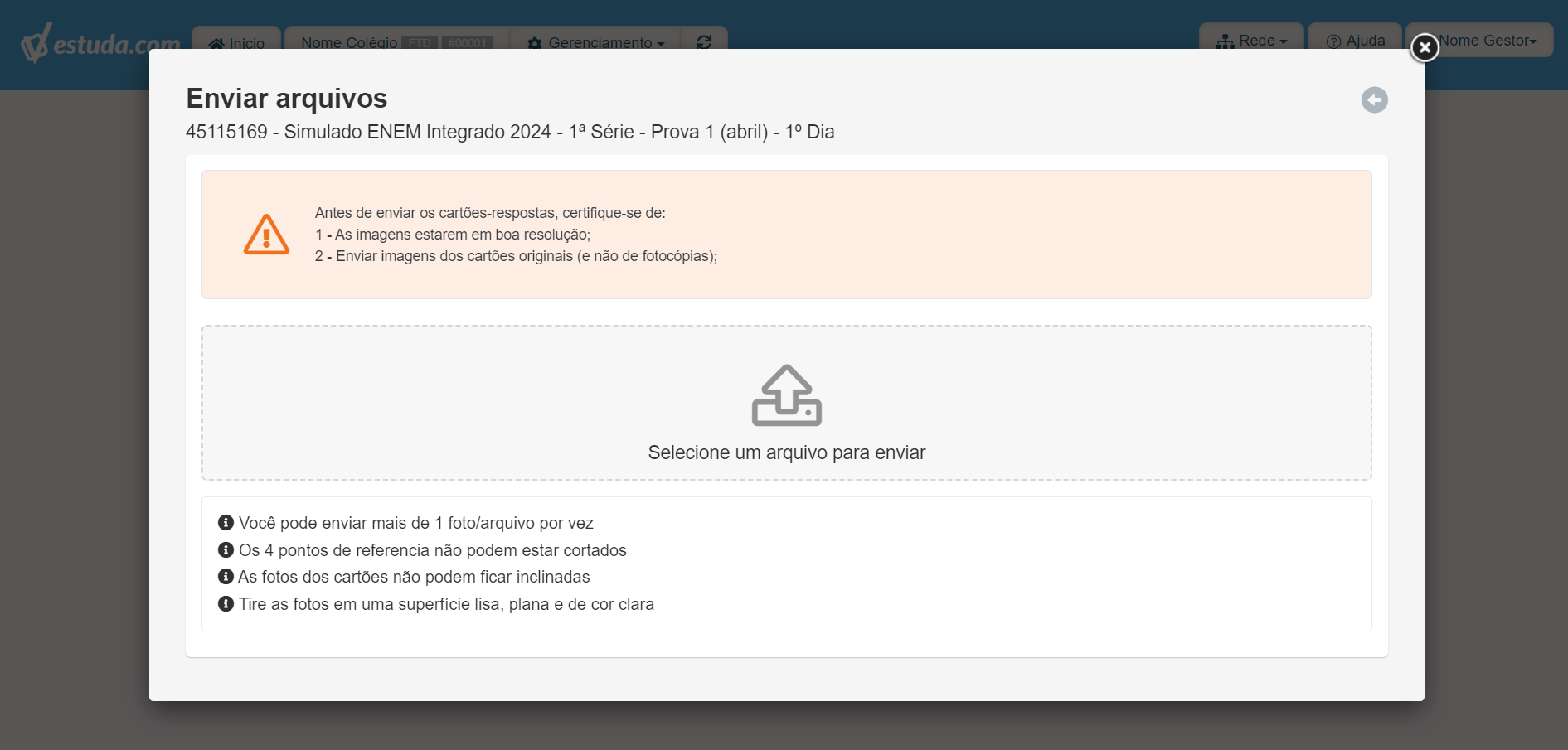The height and width of the screenshot is (750, 1568).
Task: Select 'Selecione um arquivo para enviar' text
Action: [x=786, y=452]
